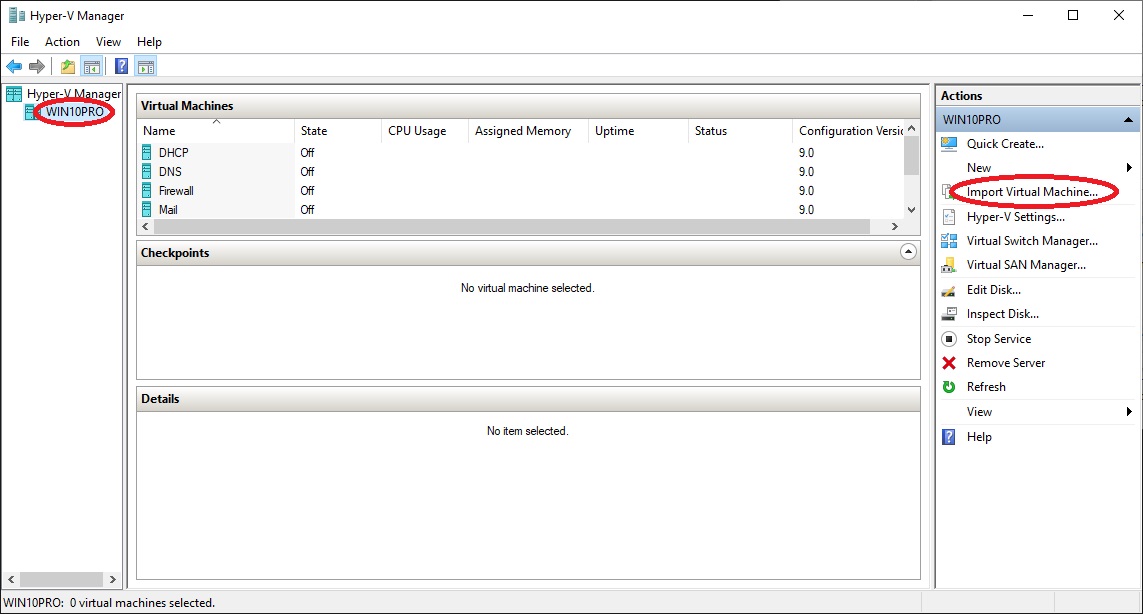Click Quick Create action

point(1005,144)
